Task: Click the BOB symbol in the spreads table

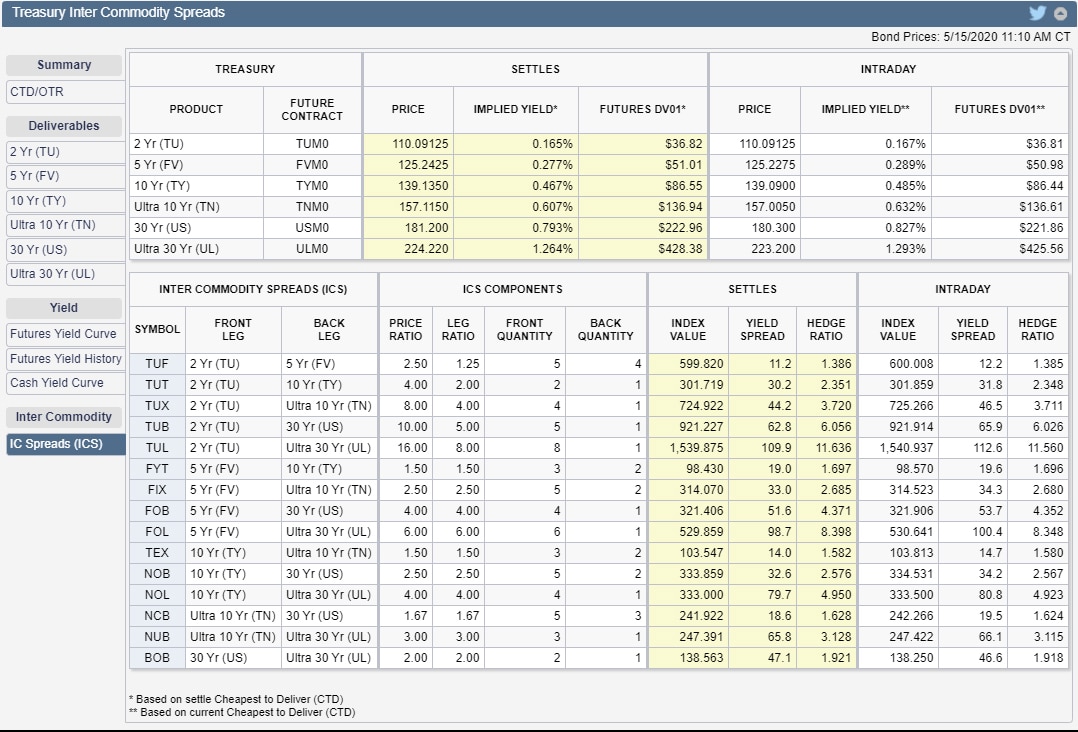Action: click(x=157, y=658)
